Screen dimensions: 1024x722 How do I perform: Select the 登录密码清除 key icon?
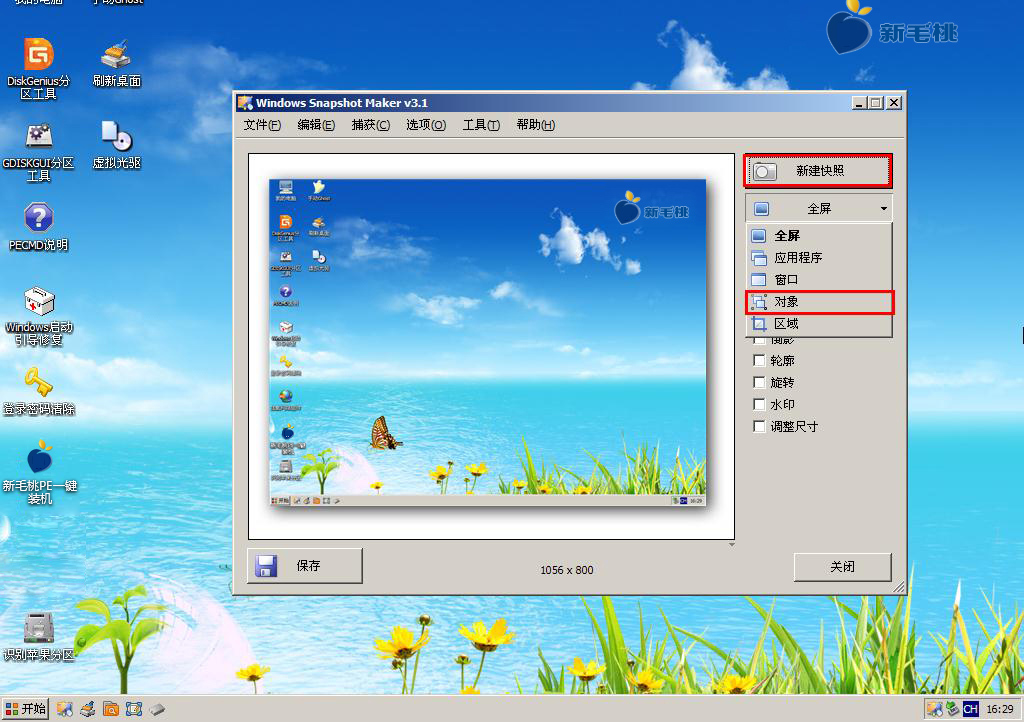coord(39,392)
